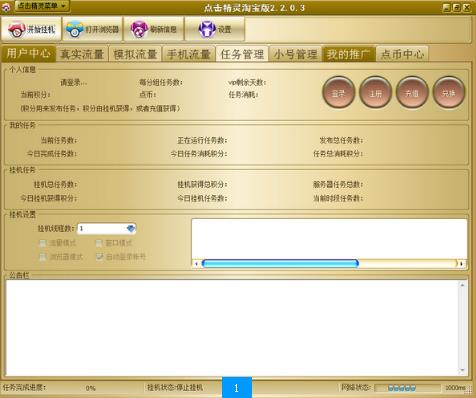This screenshot has width=476, height=398.
Task: Click the 正在运行任务数 label
Action: (202, 140)
